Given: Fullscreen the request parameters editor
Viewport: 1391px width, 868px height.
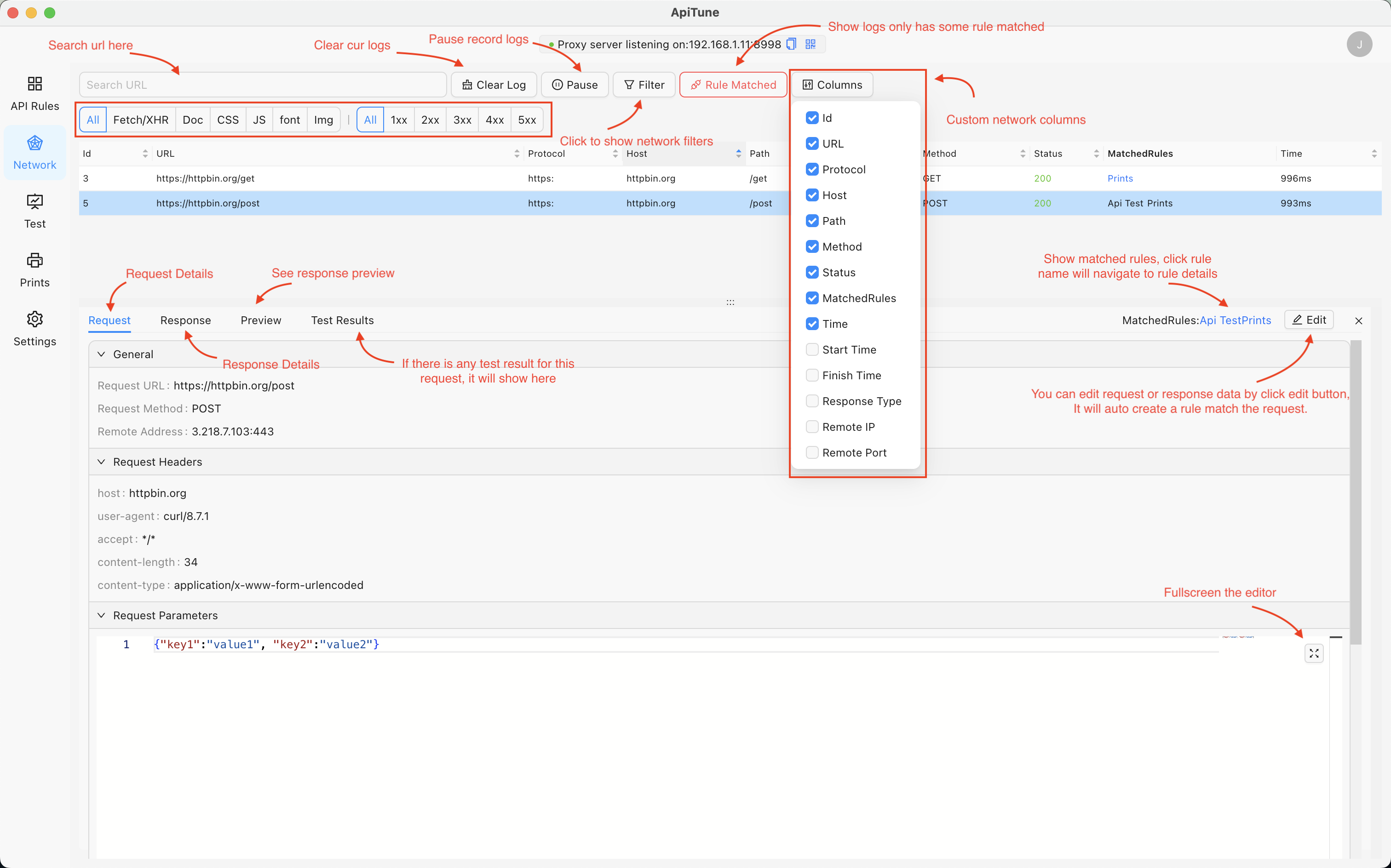Looking at the screenshot, I should (x=1313, y=653).
